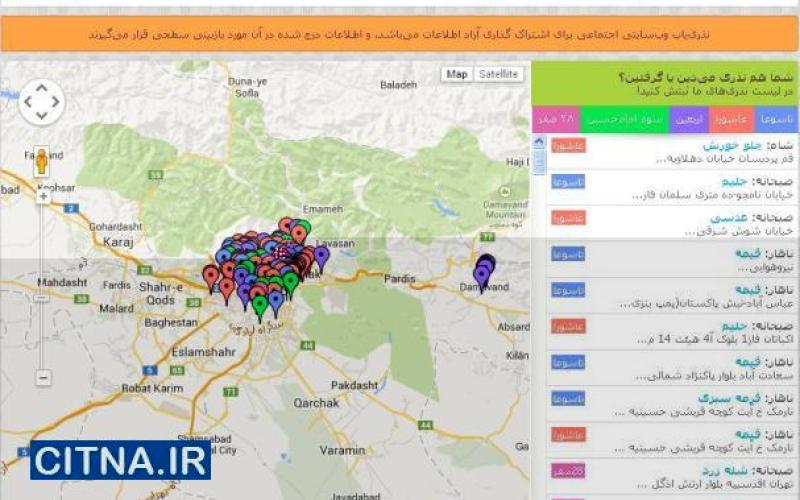Screen dimensions: 800x500
Task: Open the green امام حسین filter tab
Action: (624, 119)
